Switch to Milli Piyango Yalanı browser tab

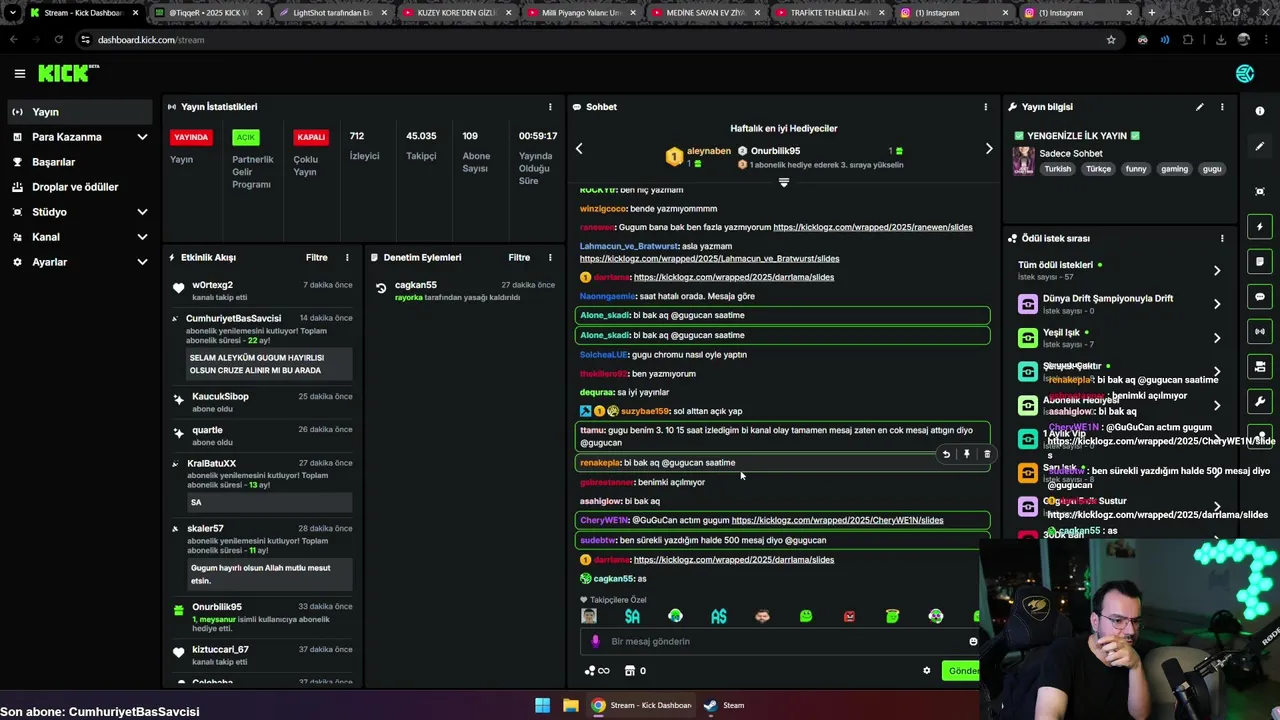pyautogui.click(x=580, y=13)
